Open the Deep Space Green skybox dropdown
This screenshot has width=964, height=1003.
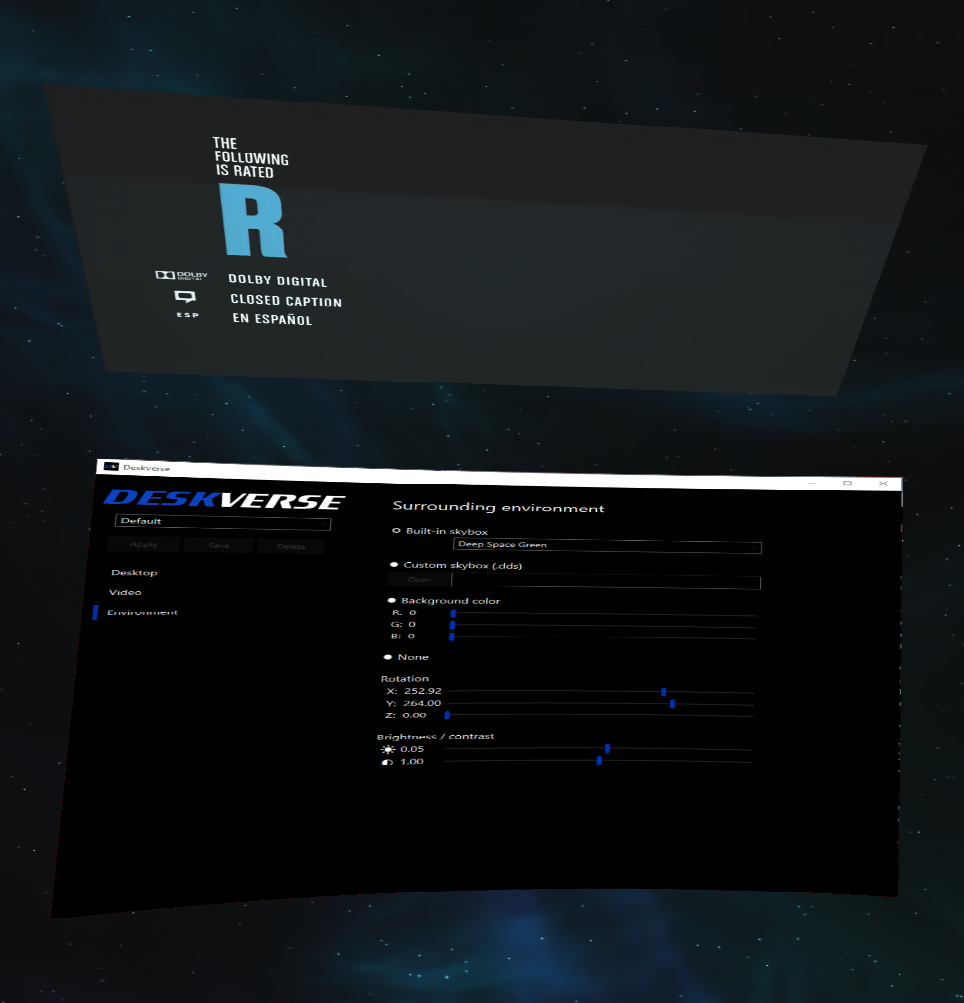coord(607,546)
